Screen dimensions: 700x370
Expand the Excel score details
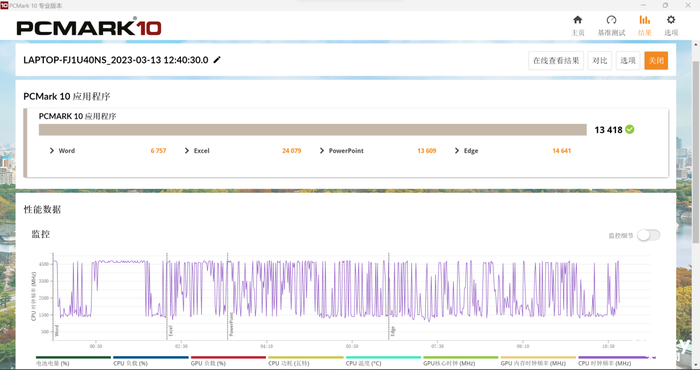187,151
